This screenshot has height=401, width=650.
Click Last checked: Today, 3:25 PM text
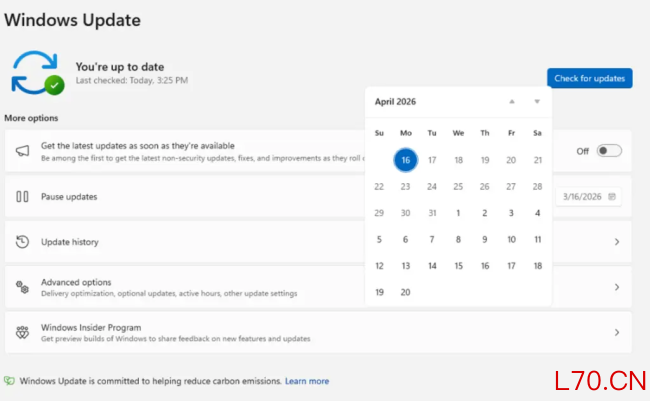tap(132, 80)
